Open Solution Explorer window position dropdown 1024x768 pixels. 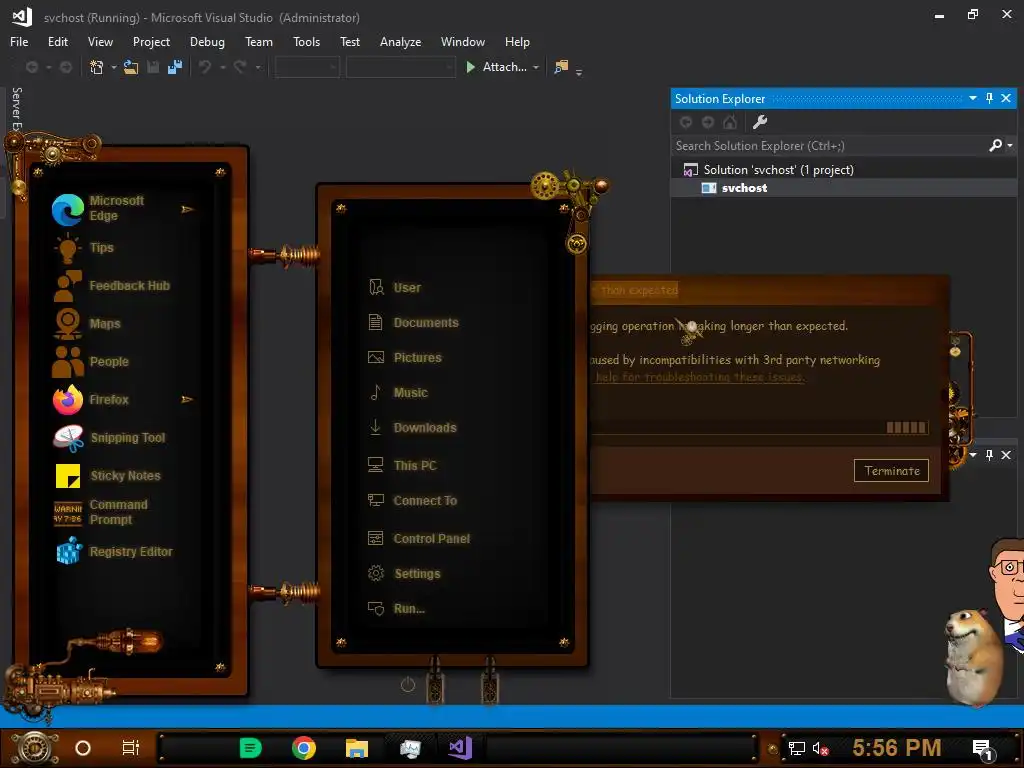coord(972,98)
